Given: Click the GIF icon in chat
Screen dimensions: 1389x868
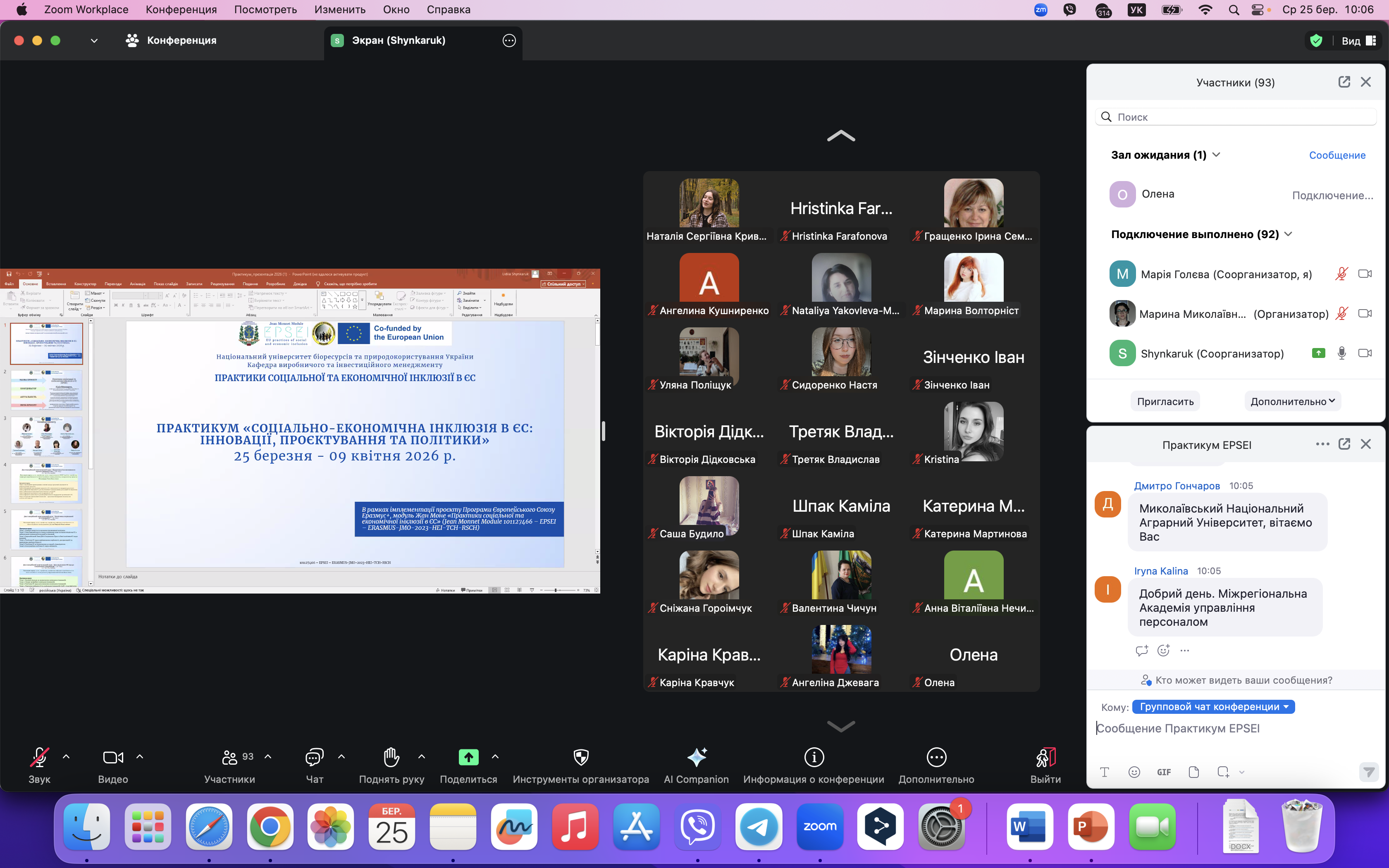Looking at the screenshot, I should [x=1164, y=772].
